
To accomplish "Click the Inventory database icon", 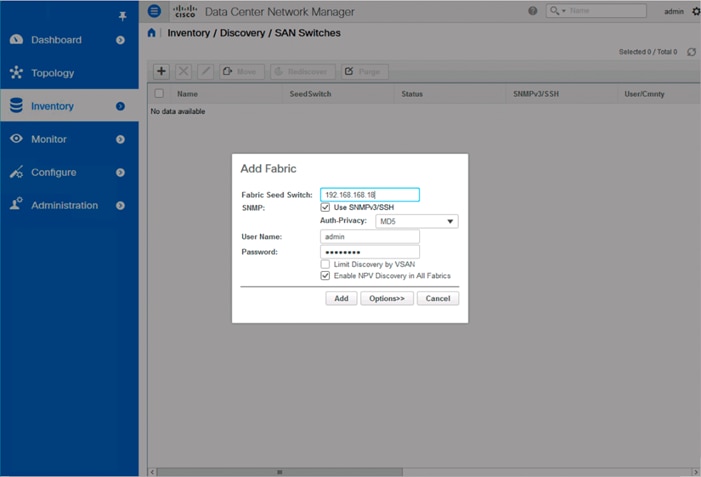I will (x=16, y=106).
